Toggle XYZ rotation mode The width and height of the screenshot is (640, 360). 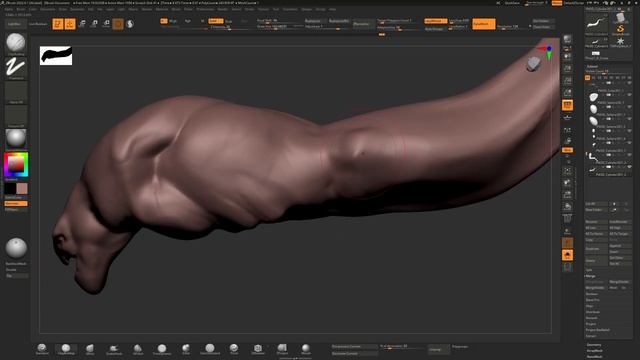(x=567, y=150)
